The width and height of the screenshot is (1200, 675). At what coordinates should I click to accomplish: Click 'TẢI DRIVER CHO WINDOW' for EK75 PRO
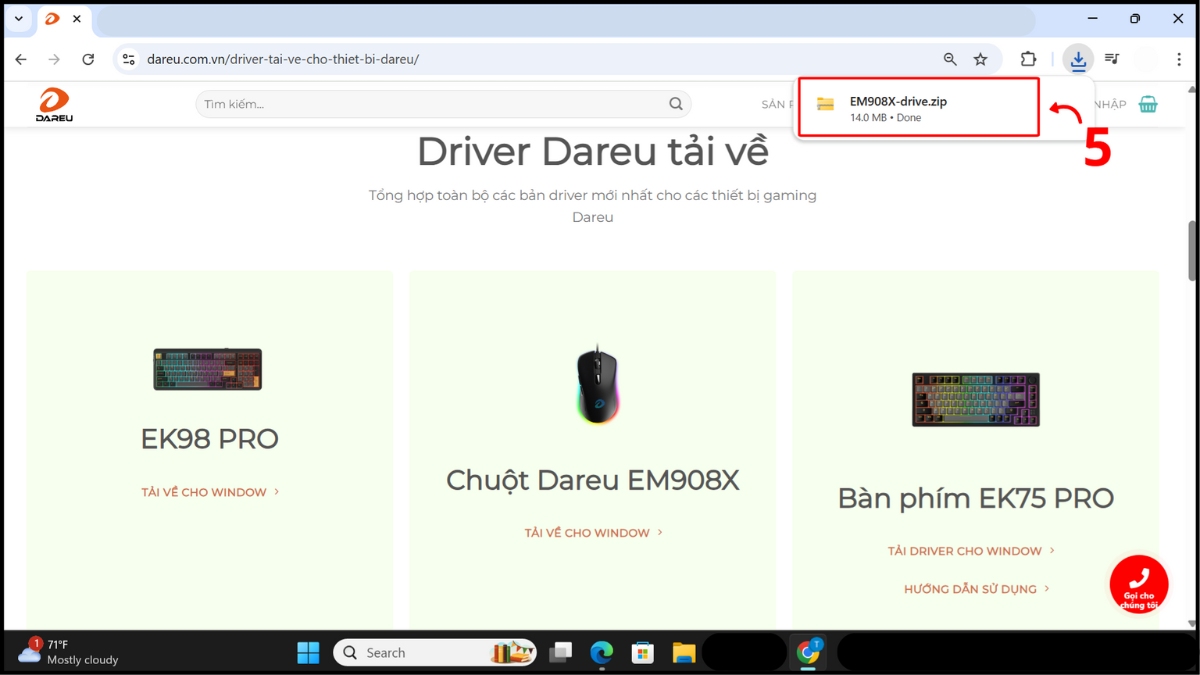pos(965,550)
